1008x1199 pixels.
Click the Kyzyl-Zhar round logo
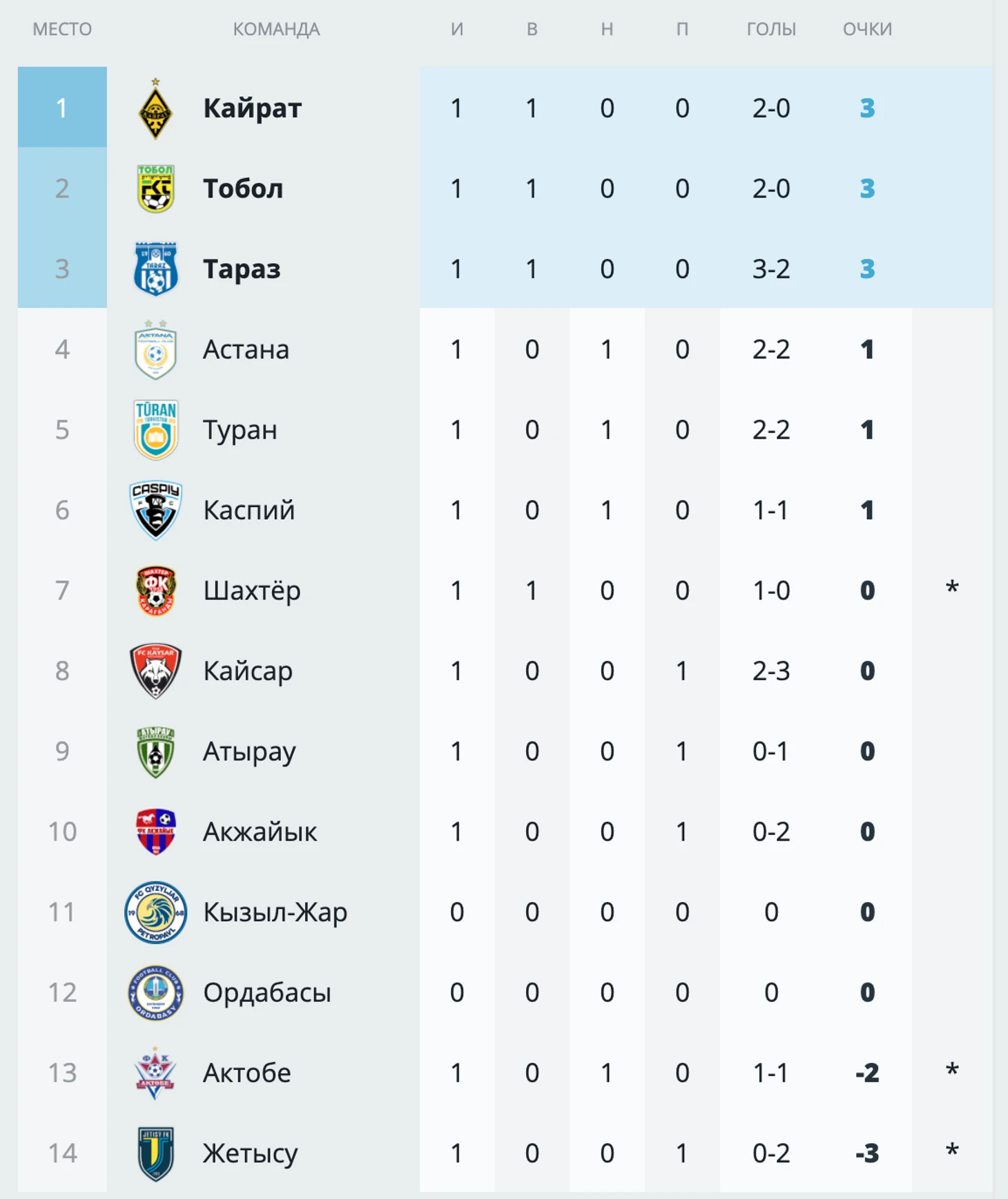[155, 912]
